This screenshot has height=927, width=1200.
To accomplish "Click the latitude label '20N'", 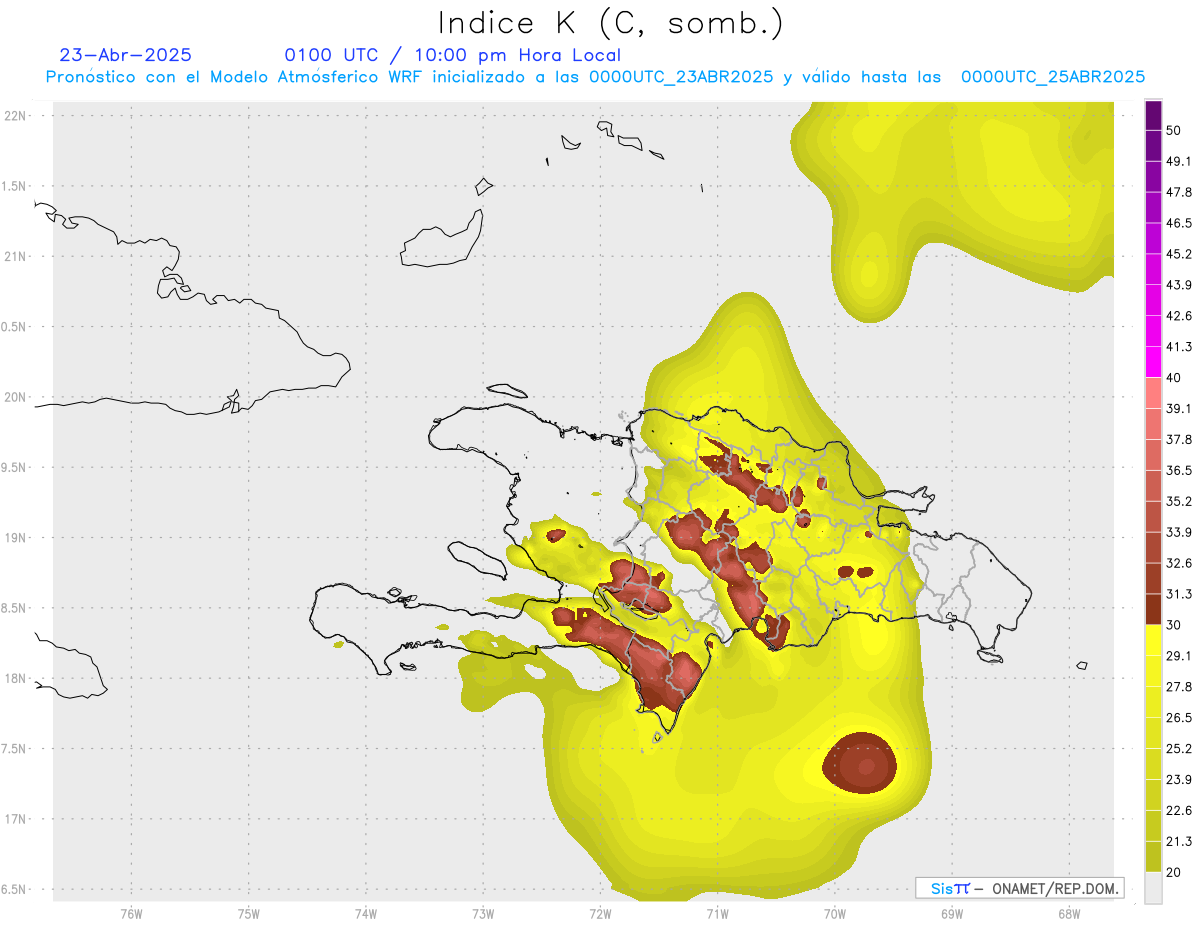I will pyautogui.click(x=17, y=398).
